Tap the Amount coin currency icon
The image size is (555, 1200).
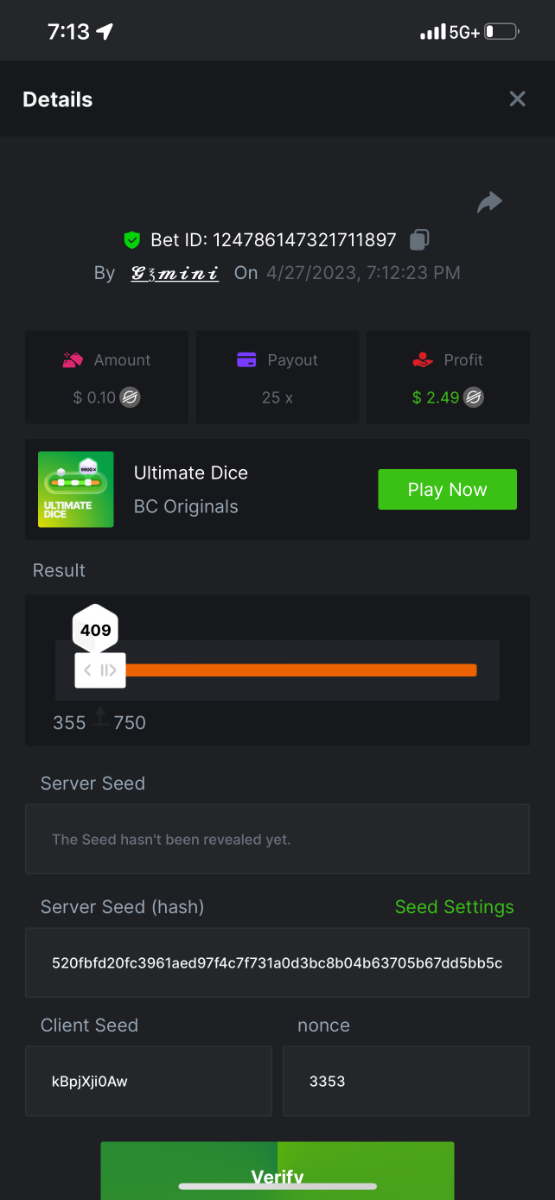click(x=130, y=397)
